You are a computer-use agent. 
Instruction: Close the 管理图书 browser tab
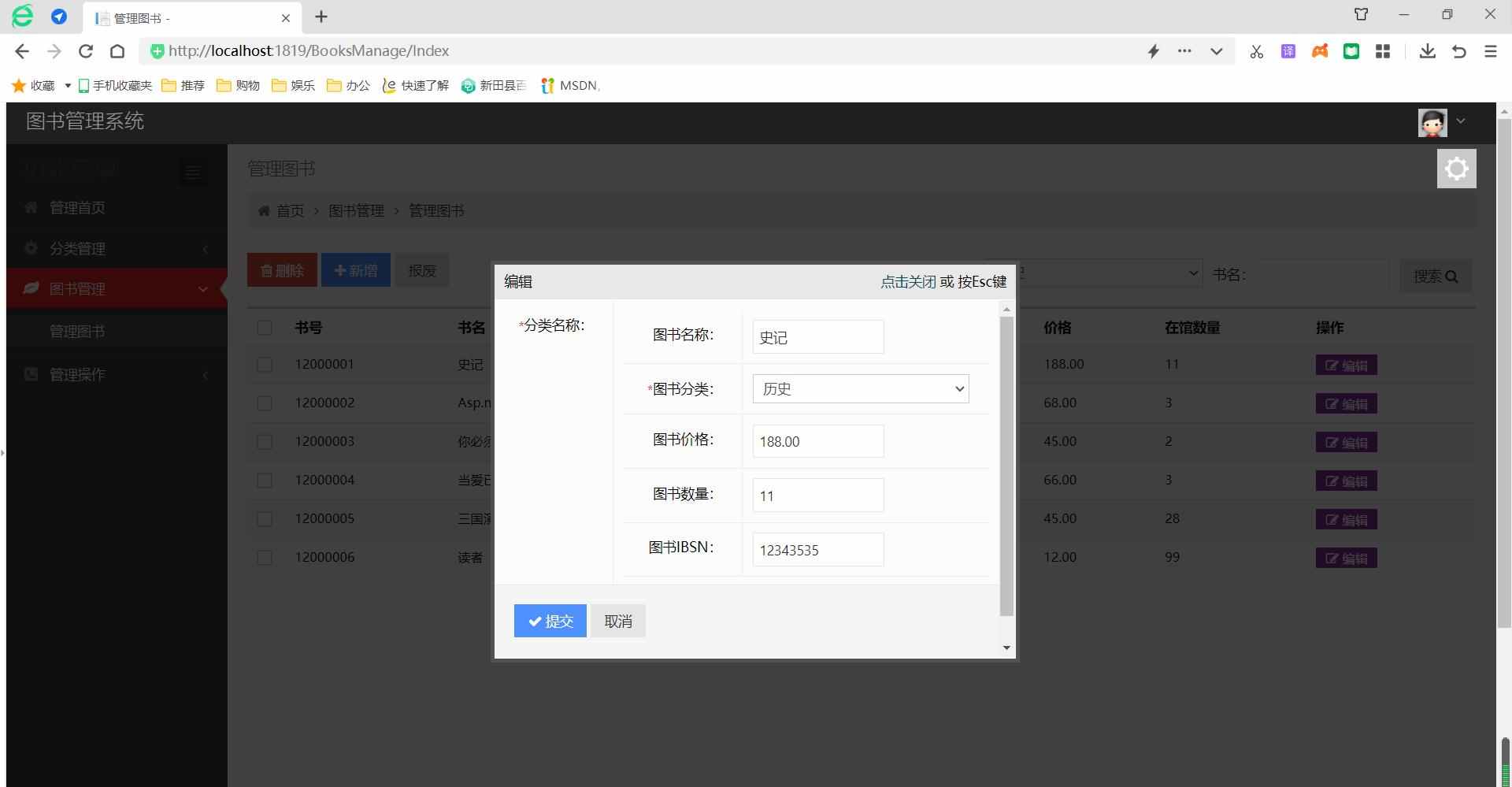click(286, 17)
